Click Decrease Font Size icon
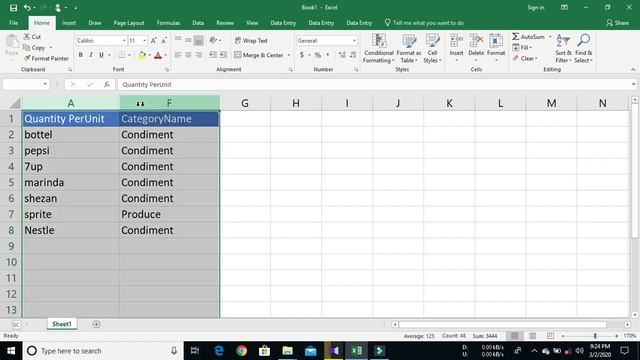 164,40
